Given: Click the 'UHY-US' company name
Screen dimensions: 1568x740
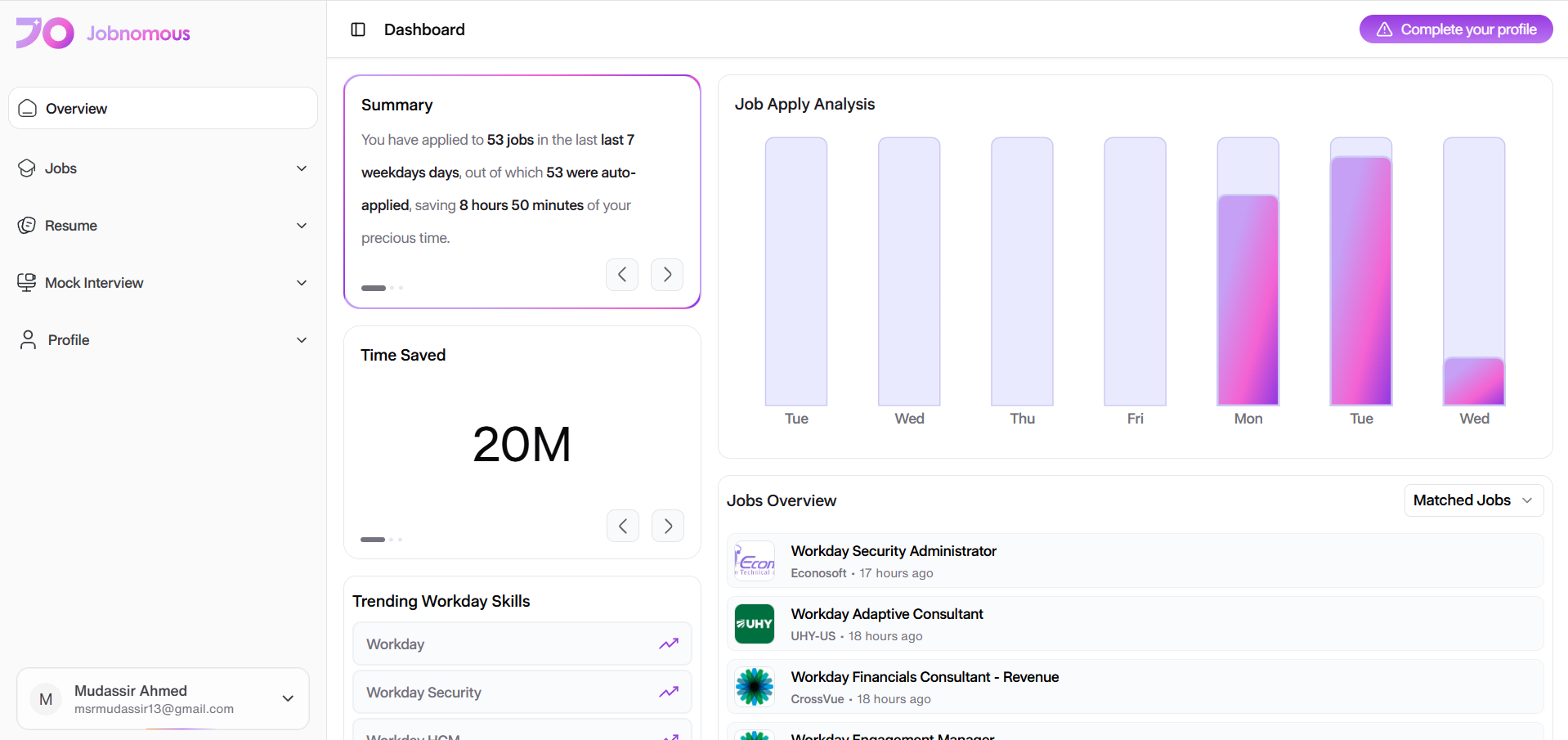Looking at the screenshot, I should 813,636.
